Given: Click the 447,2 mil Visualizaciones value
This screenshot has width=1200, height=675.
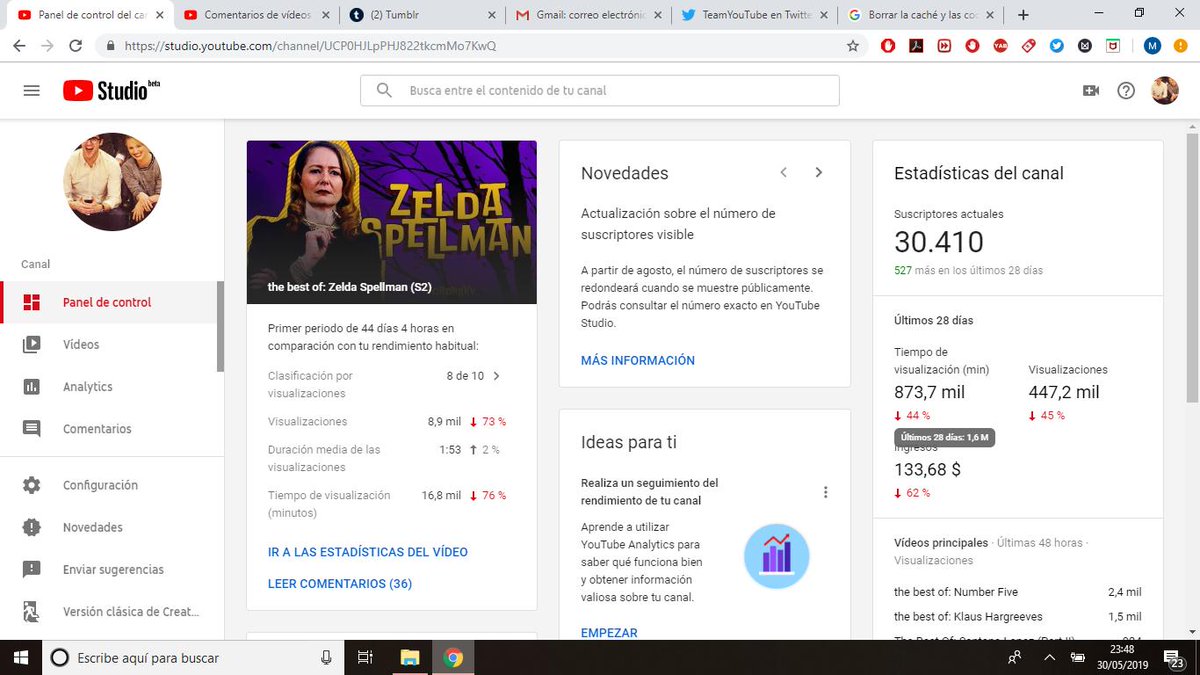Looking at the screenshot, I should 1064,392.
